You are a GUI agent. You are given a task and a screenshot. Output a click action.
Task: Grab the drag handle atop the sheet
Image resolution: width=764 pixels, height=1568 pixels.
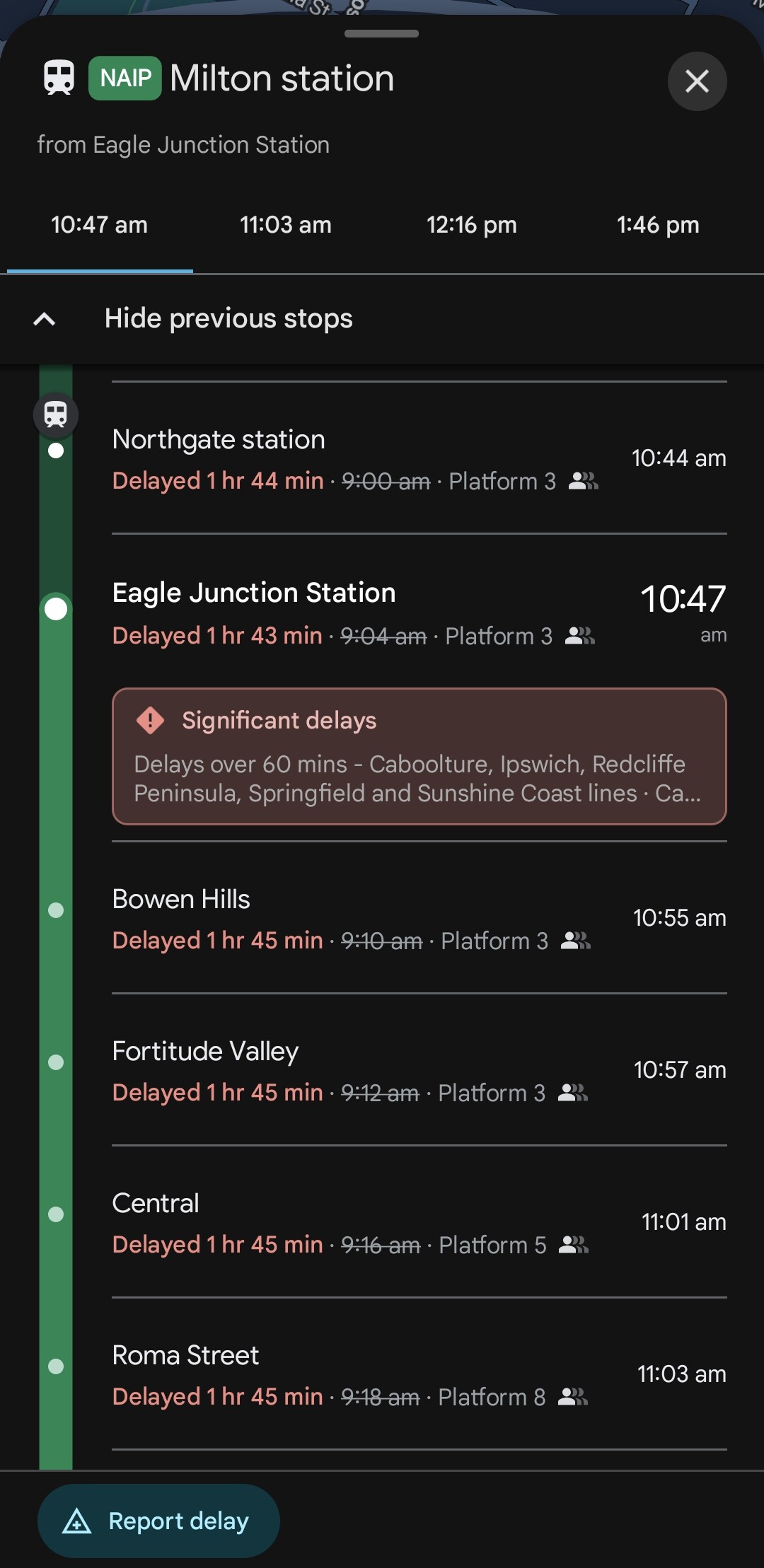(381, 33)
